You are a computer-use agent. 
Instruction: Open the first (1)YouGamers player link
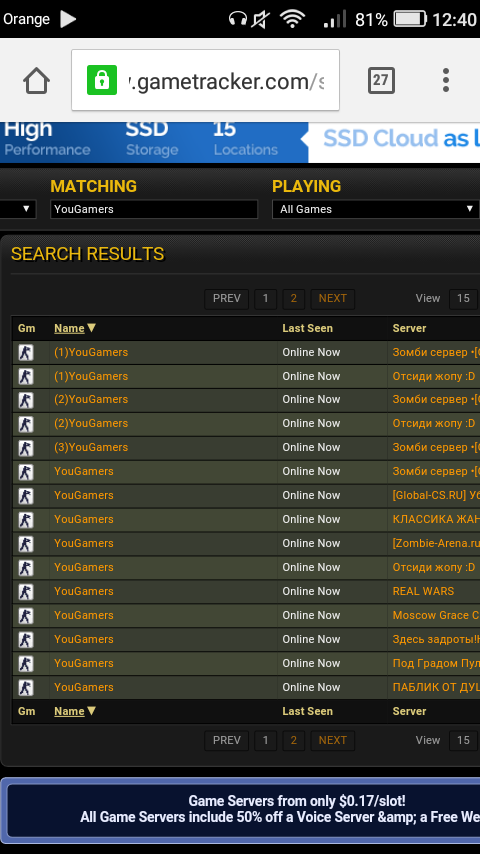pyautogui.click(x=91, y=352)
